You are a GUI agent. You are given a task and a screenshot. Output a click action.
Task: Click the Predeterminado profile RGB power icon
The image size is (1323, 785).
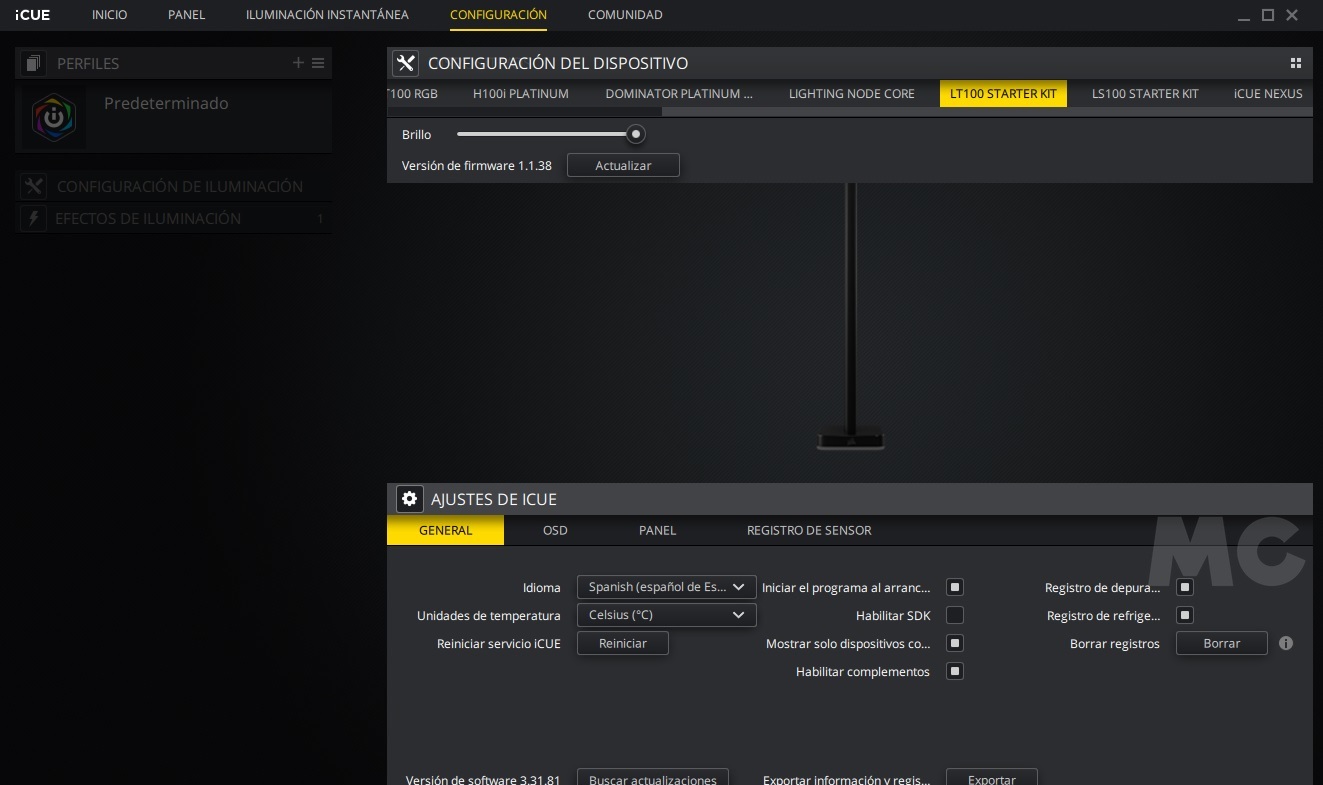(x=54, y=118)
